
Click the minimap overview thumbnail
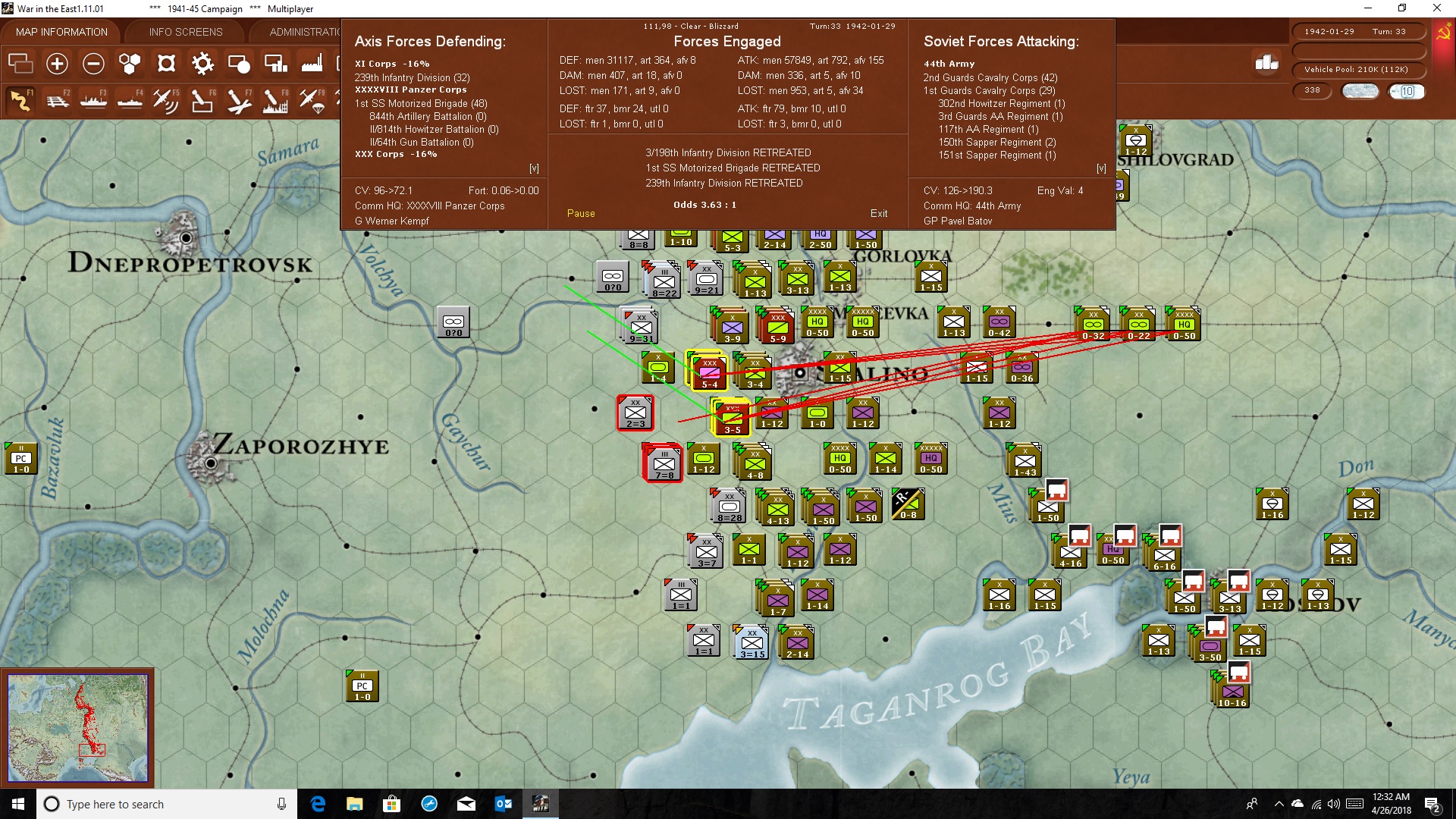[77, 728]
